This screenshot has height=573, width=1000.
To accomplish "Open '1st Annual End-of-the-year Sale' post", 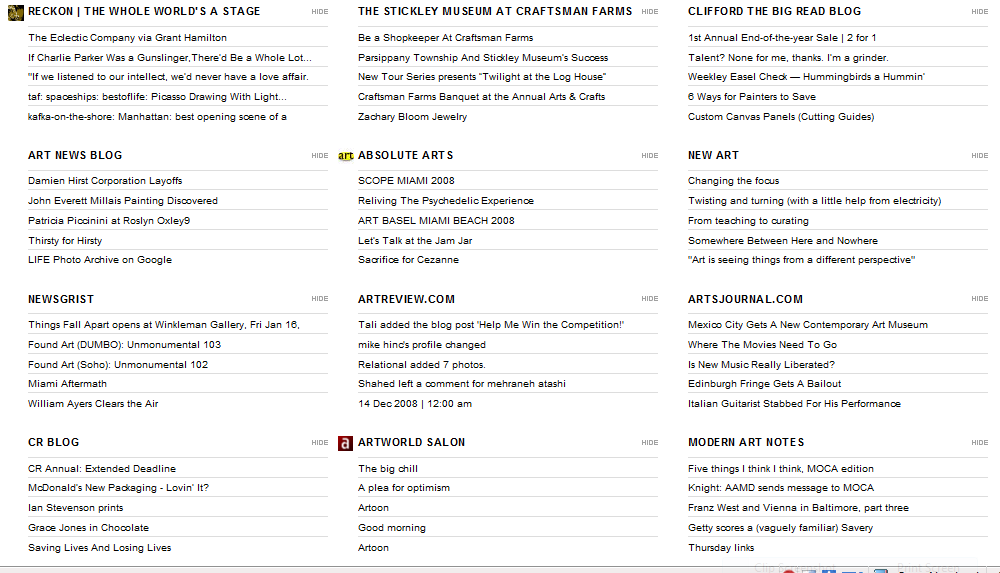I will click(x=782, y=38).
